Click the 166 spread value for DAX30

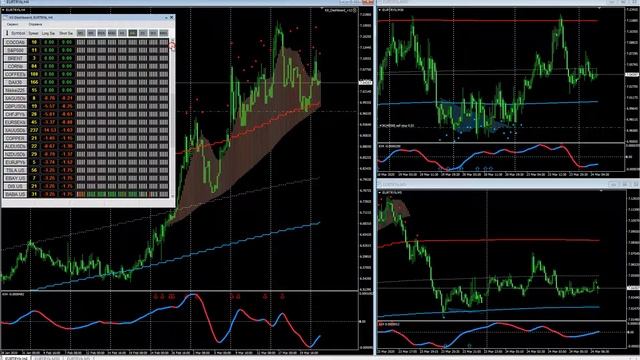pyautogui.click(x=34, y=82)
